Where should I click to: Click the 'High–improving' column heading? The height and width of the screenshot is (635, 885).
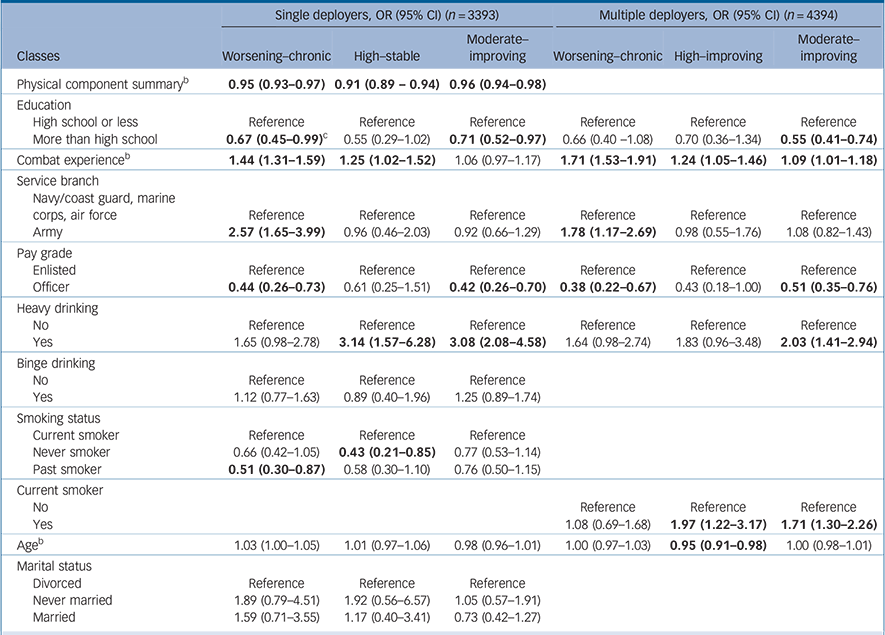point(717,57)
